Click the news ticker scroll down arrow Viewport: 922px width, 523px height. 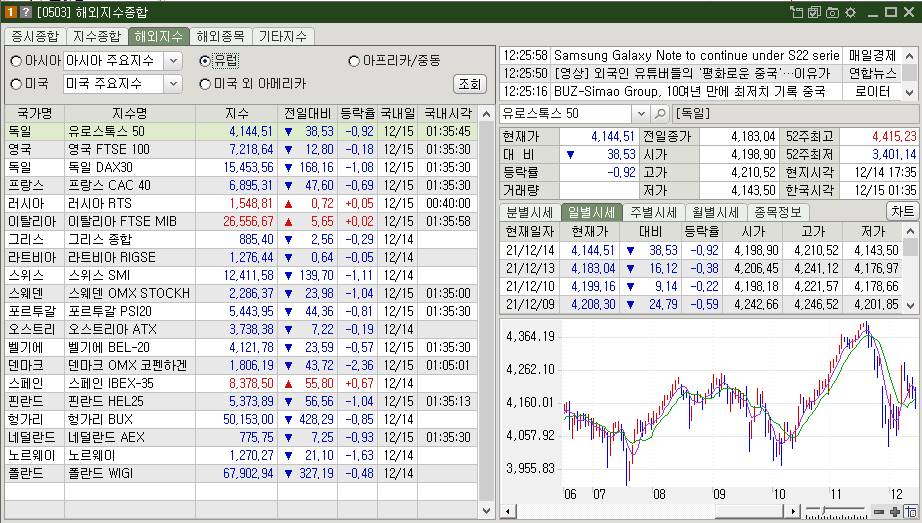[910, 92]
